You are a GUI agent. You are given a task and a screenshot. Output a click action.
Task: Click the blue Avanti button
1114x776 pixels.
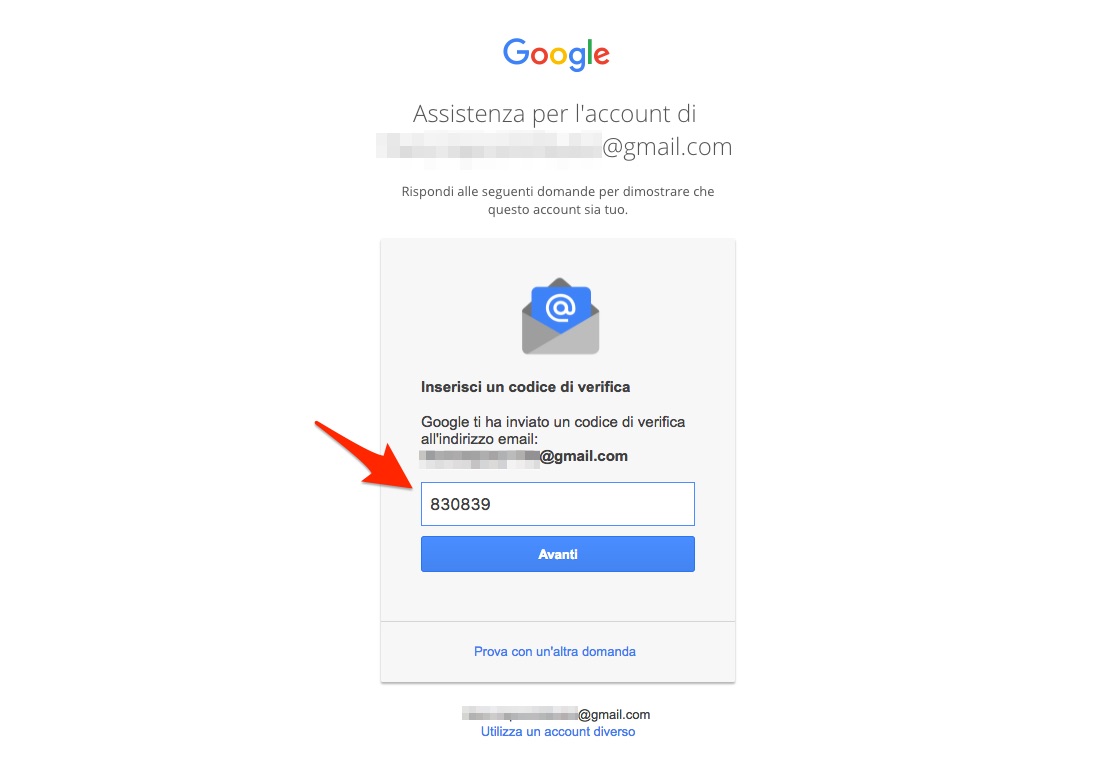[x=558, y=554]
